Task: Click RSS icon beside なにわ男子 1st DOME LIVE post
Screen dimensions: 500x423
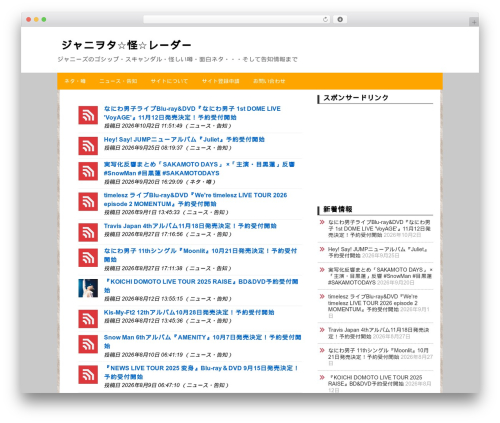Action: [x=88, y=115]
